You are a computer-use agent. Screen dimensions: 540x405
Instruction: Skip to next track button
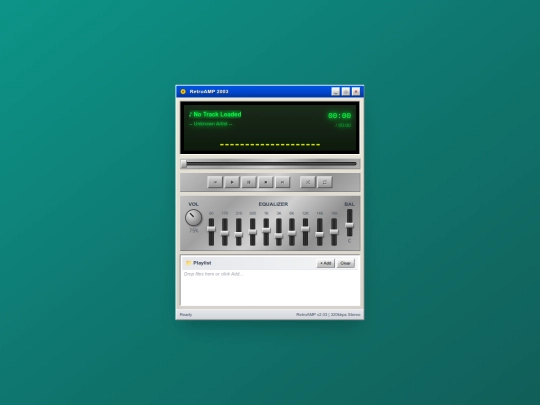tap(282, 182)
